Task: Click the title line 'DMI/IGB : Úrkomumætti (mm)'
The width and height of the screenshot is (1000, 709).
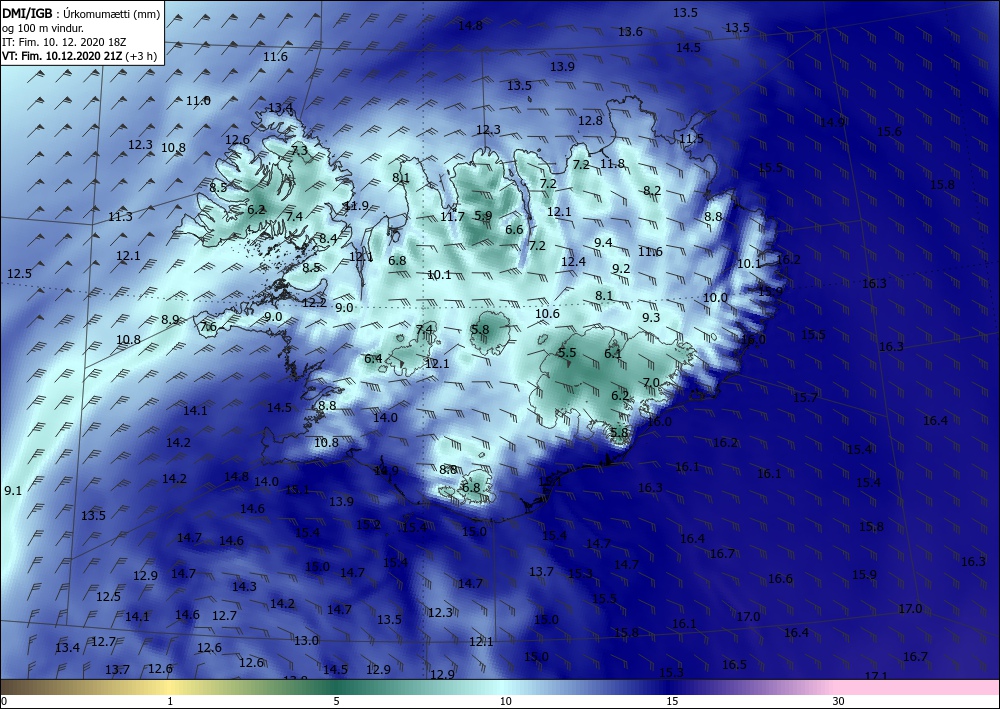Action: pyautogui.click(x=81, y=15)
